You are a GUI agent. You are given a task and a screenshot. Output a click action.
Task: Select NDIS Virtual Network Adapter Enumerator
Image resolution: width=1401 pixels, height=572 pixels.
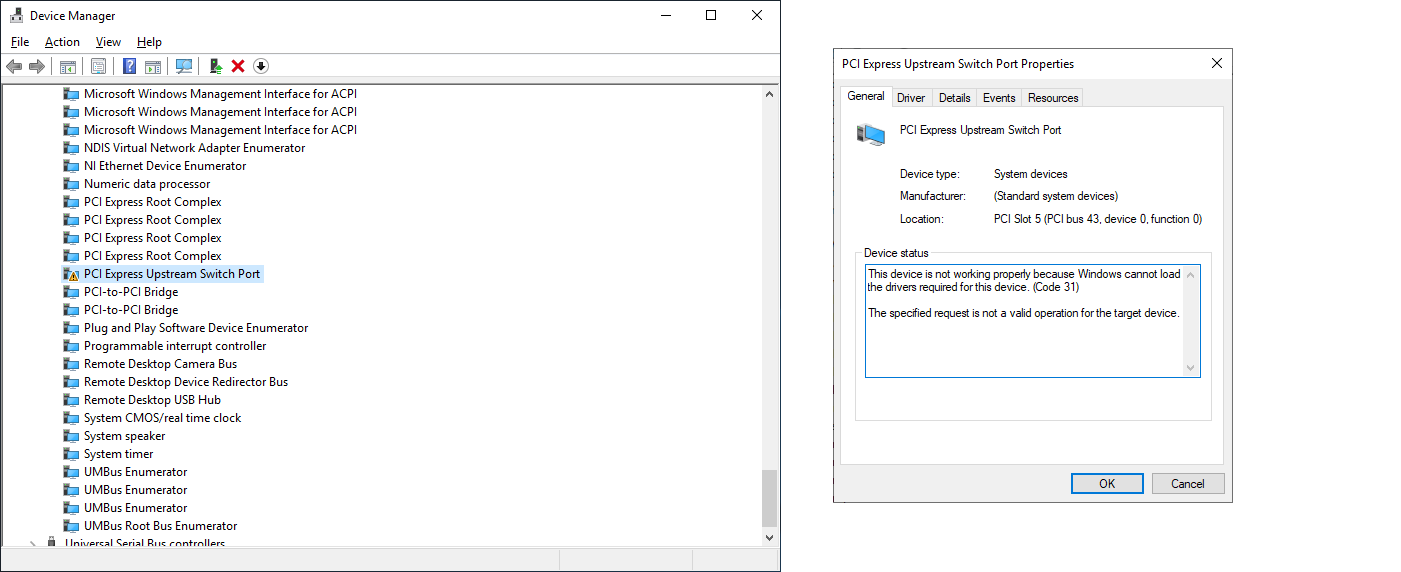194,148
